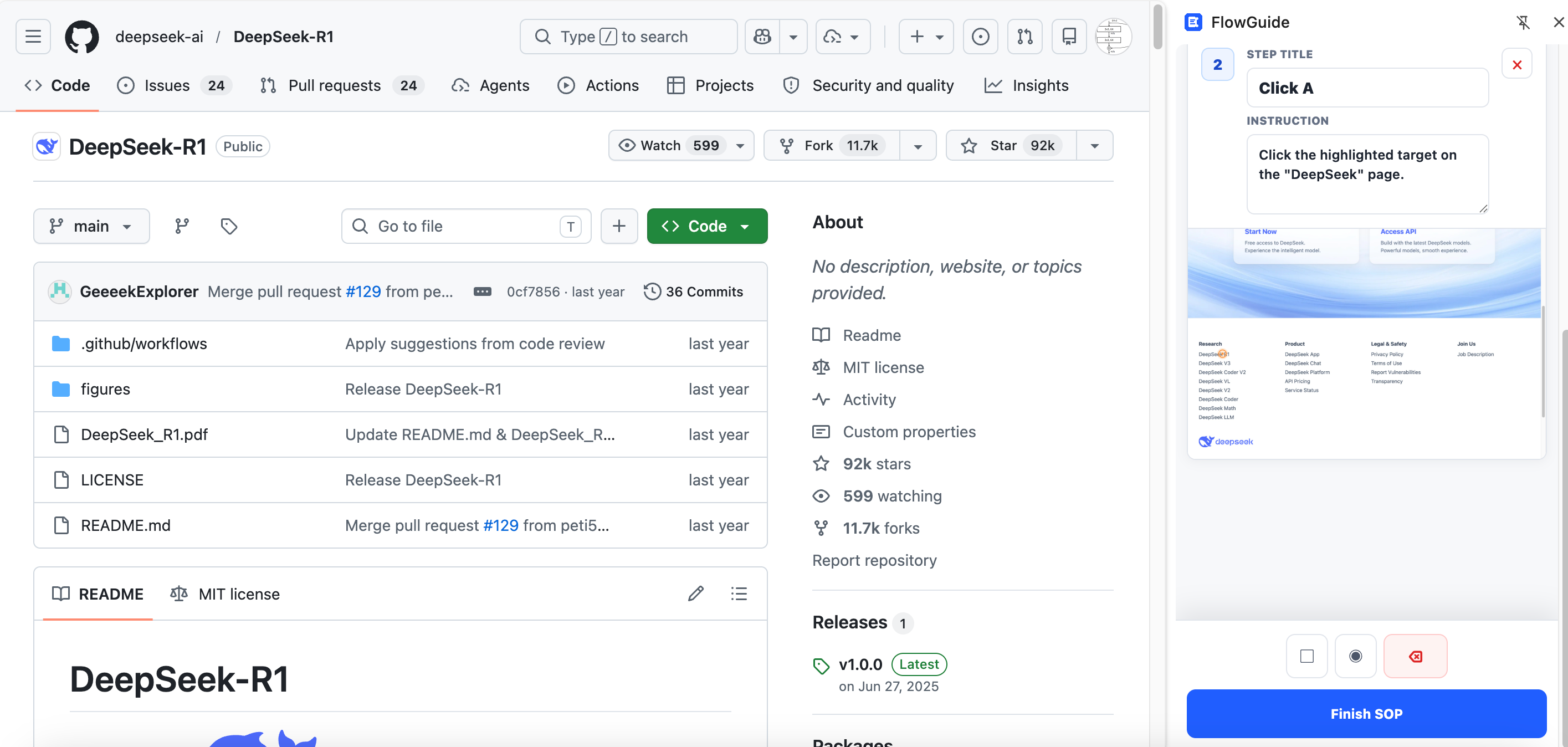
Task: Open the create new plus dropdown
Action: (x=926, y=37)
